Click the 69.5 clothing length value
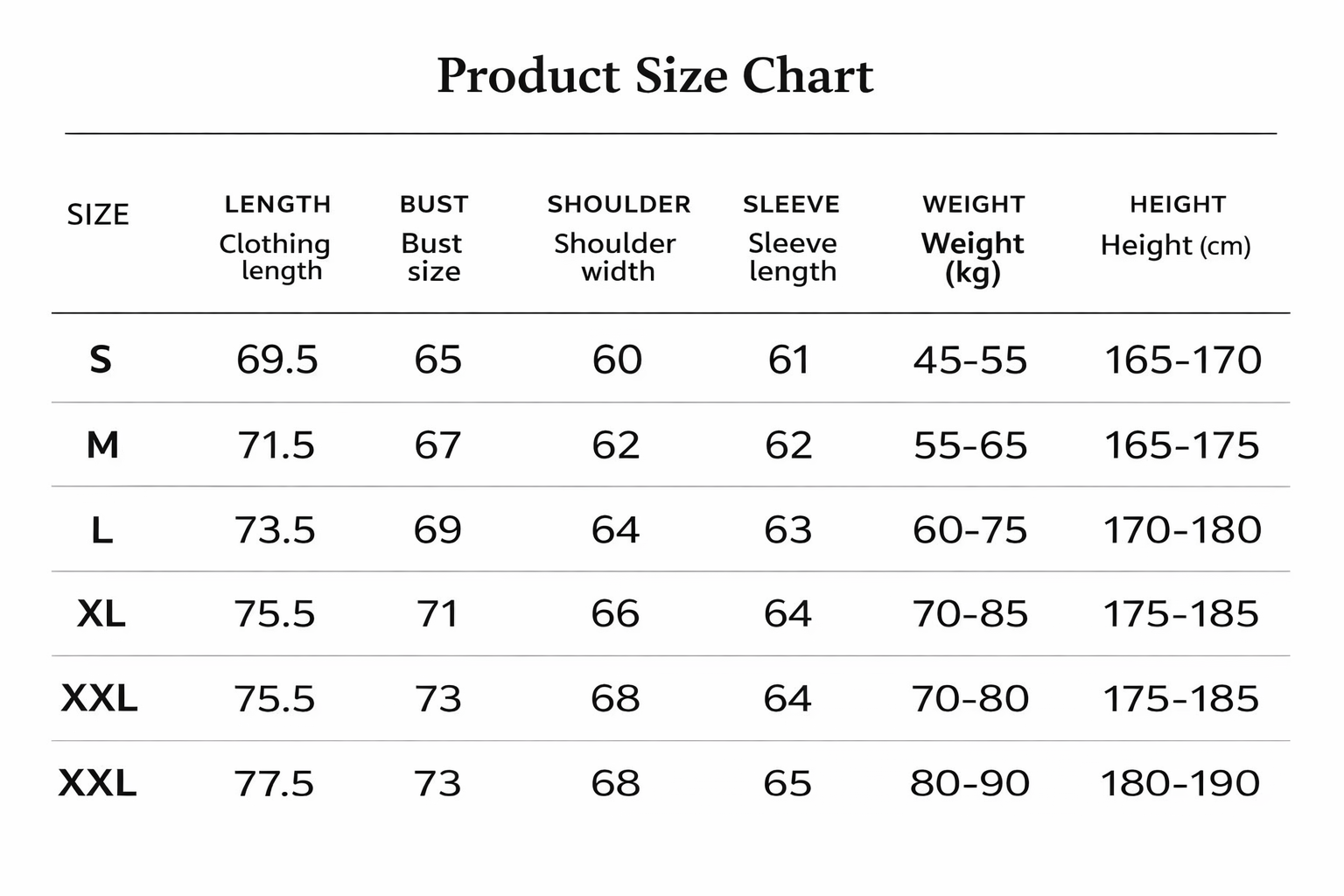The image size is (1344, 896). [x=277, y=360]
